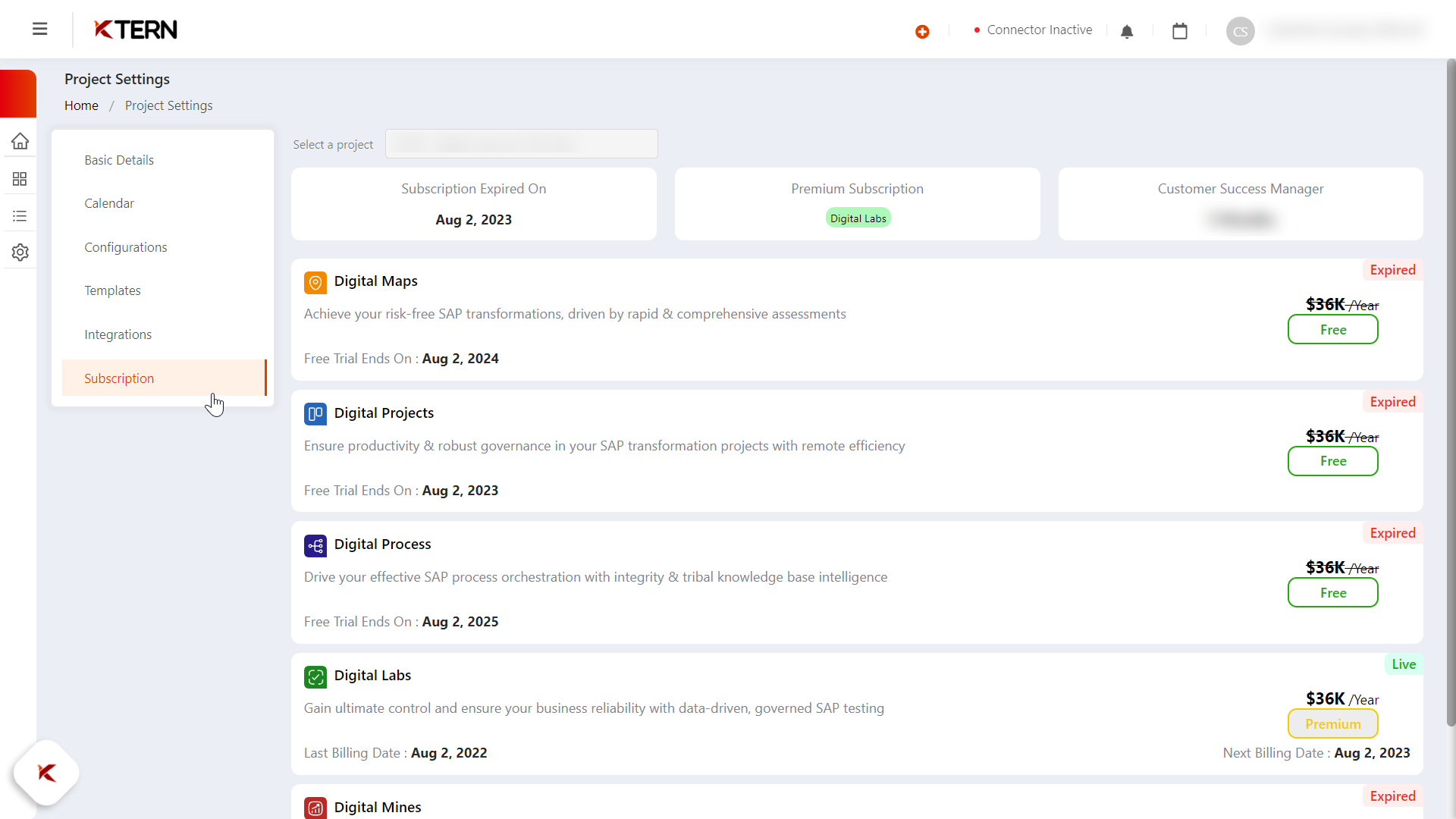Screen dimensions: 1456x819
Task: Click Project Settings breadcrumb
Action: (x=168, y=105)
